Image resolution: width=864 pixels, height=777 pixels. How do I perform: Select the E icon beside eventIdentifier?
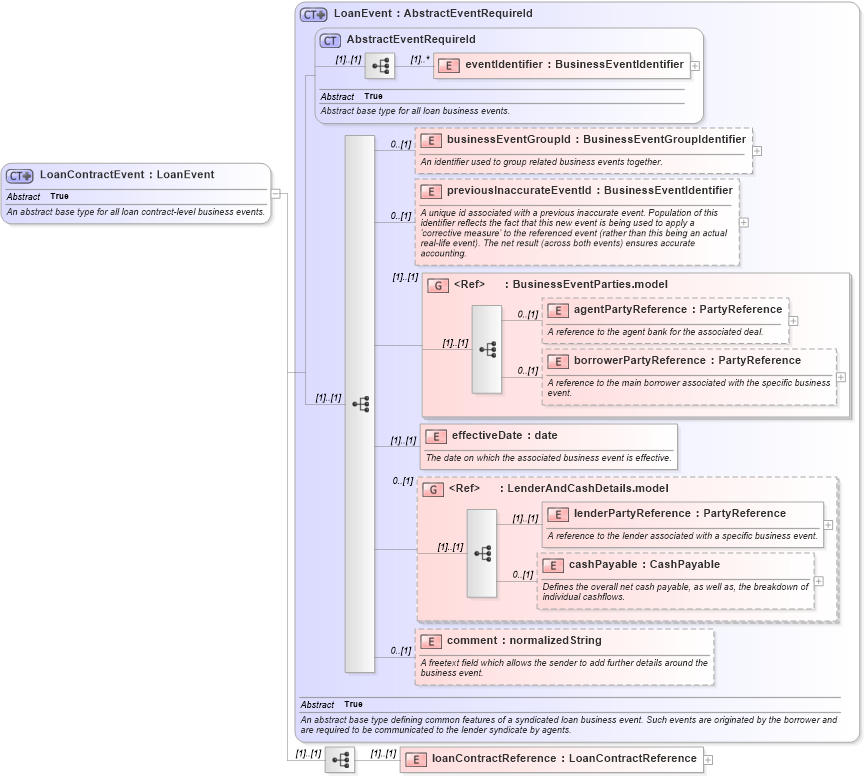(x=450, y=65)
